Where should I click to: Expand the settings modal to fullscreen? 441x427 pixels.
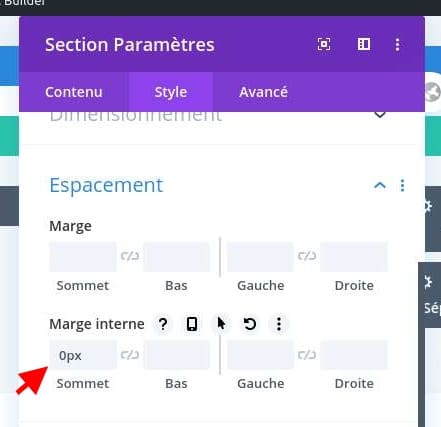(x=324, y=44)
